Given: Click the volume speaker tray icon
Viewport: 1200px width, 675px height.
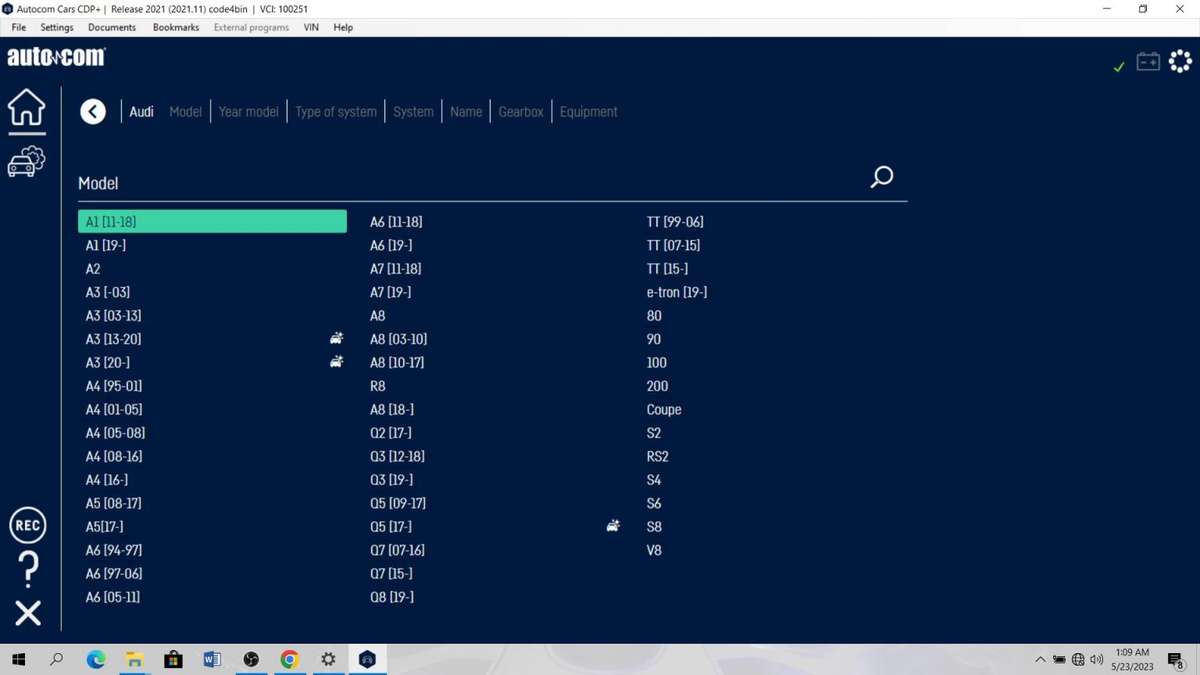Looking at the screenshot, I should point(1097,659).
